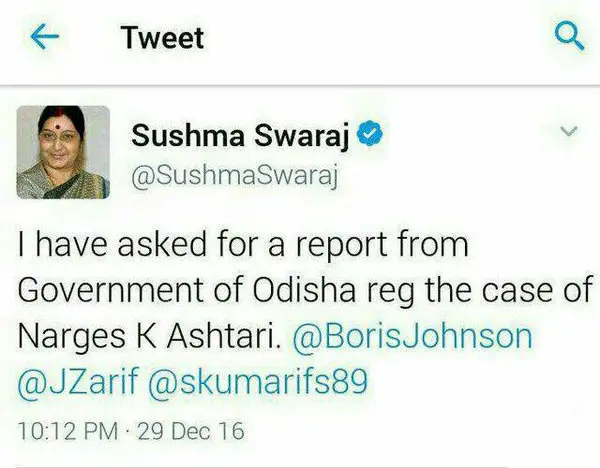Image resolution: width=600 pixels, height=468 pixels.
Task: Click the 29 Dec 16 date
Action: (191, 431)
